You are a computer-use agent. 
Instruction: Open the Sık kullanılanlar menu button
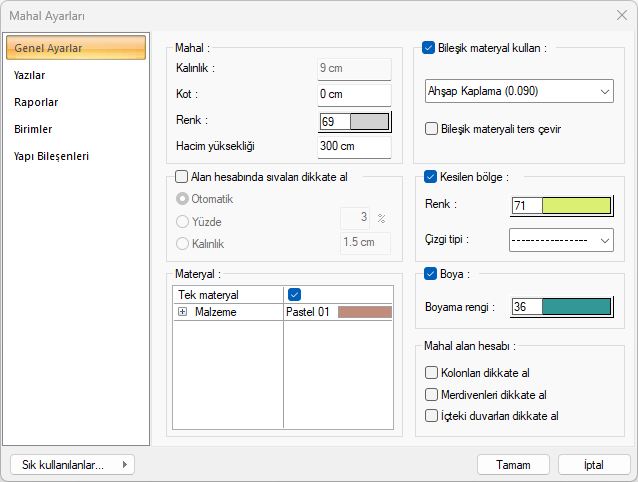click(x=72, y=465)
